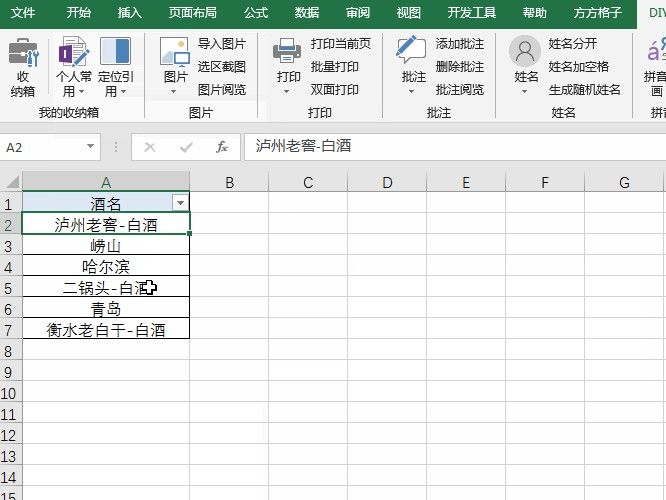Click the 添加批注 button

pos(460,43)
